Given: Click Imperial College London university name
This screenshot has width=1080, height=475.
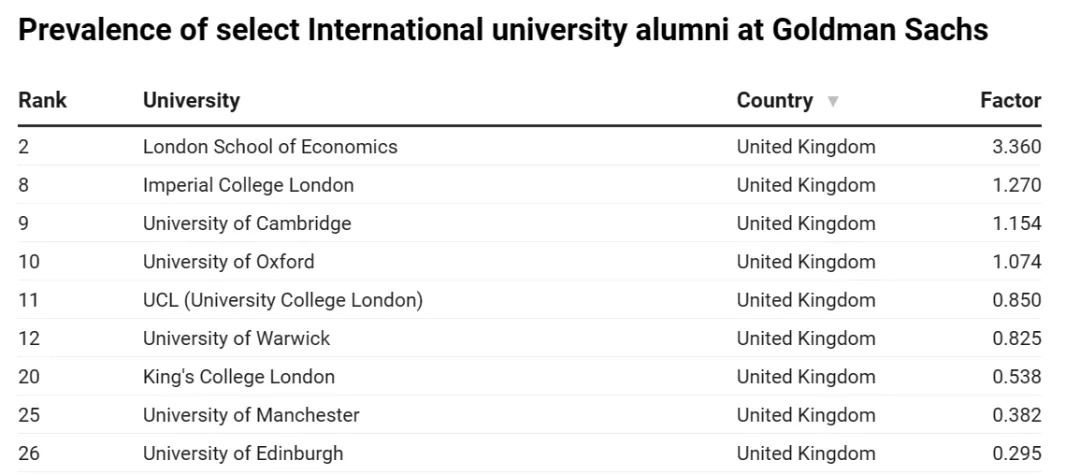Looking at the screenshot, I should [248, 185].
